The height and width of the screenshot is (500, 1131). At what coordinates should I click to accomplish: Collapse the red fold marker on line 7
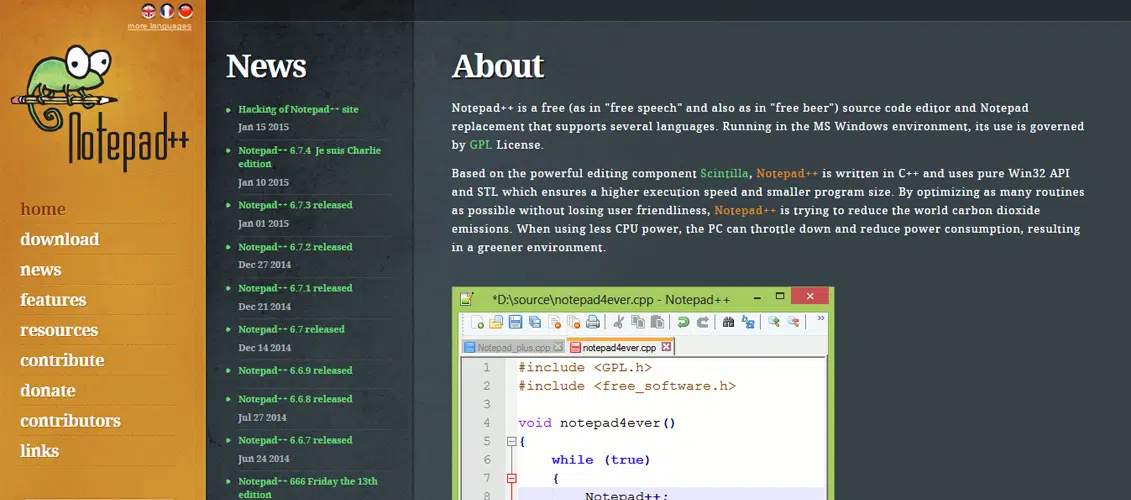pyautogui.click(x=511, y=478)
